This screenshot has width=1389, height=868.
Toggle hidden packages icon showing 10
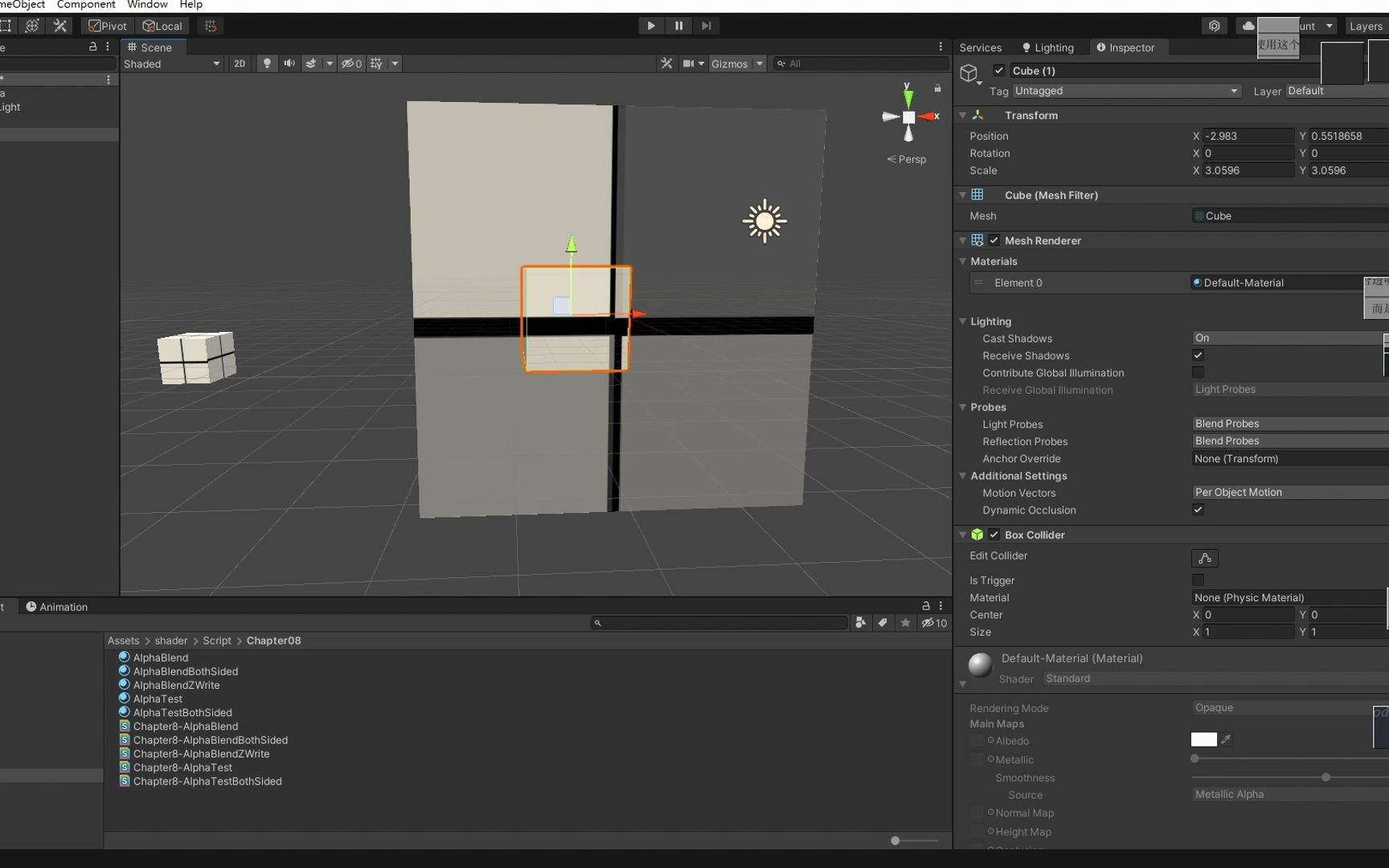coord(934,623)
